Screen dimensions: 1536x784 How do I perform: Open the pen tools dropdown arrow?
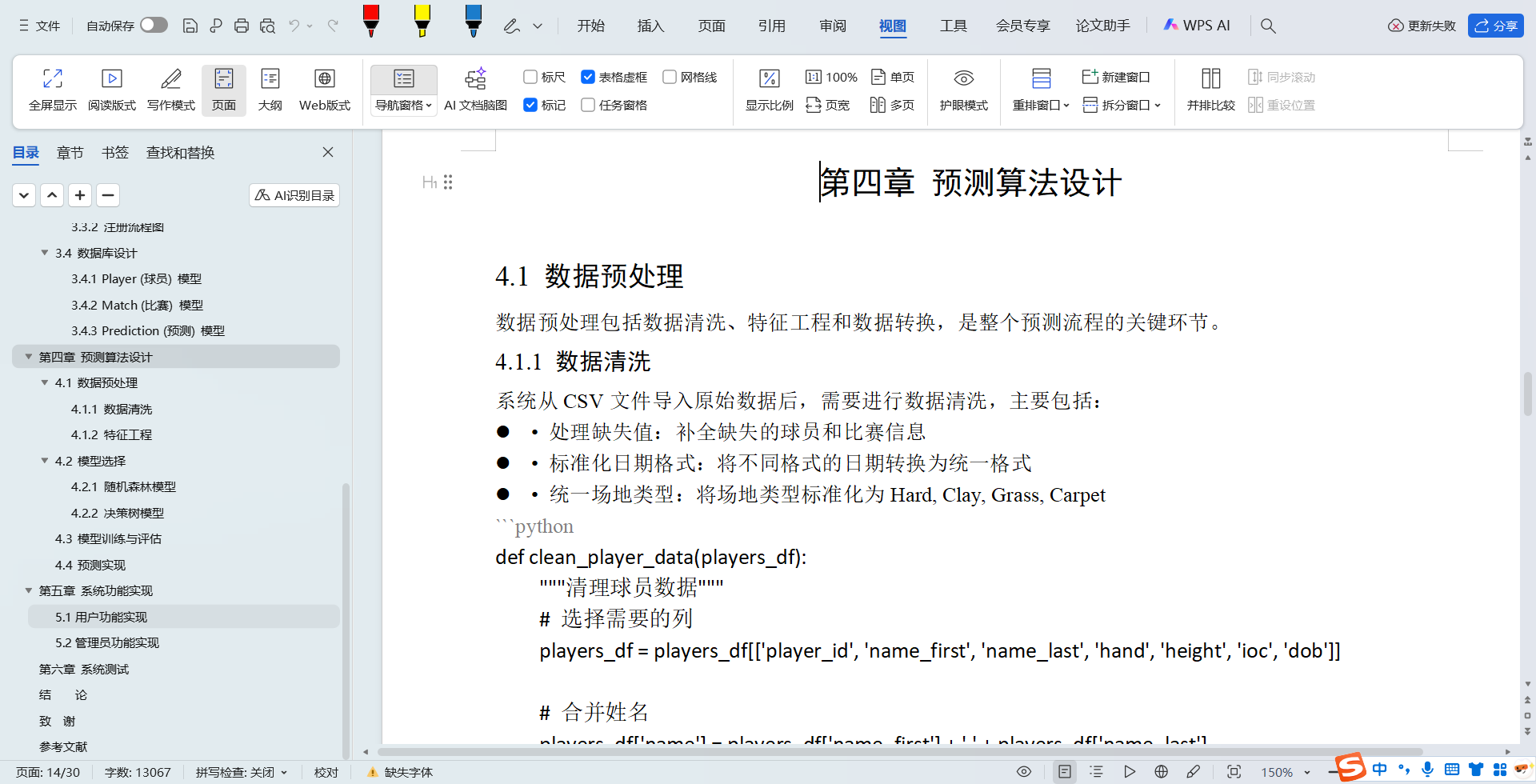(x=538, y=26)
